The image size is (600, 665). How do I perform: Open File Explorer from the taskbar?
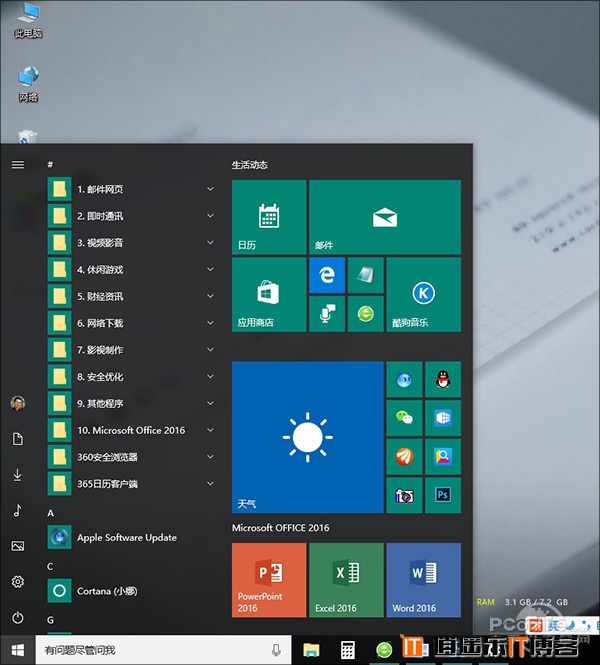pos(311,650)
